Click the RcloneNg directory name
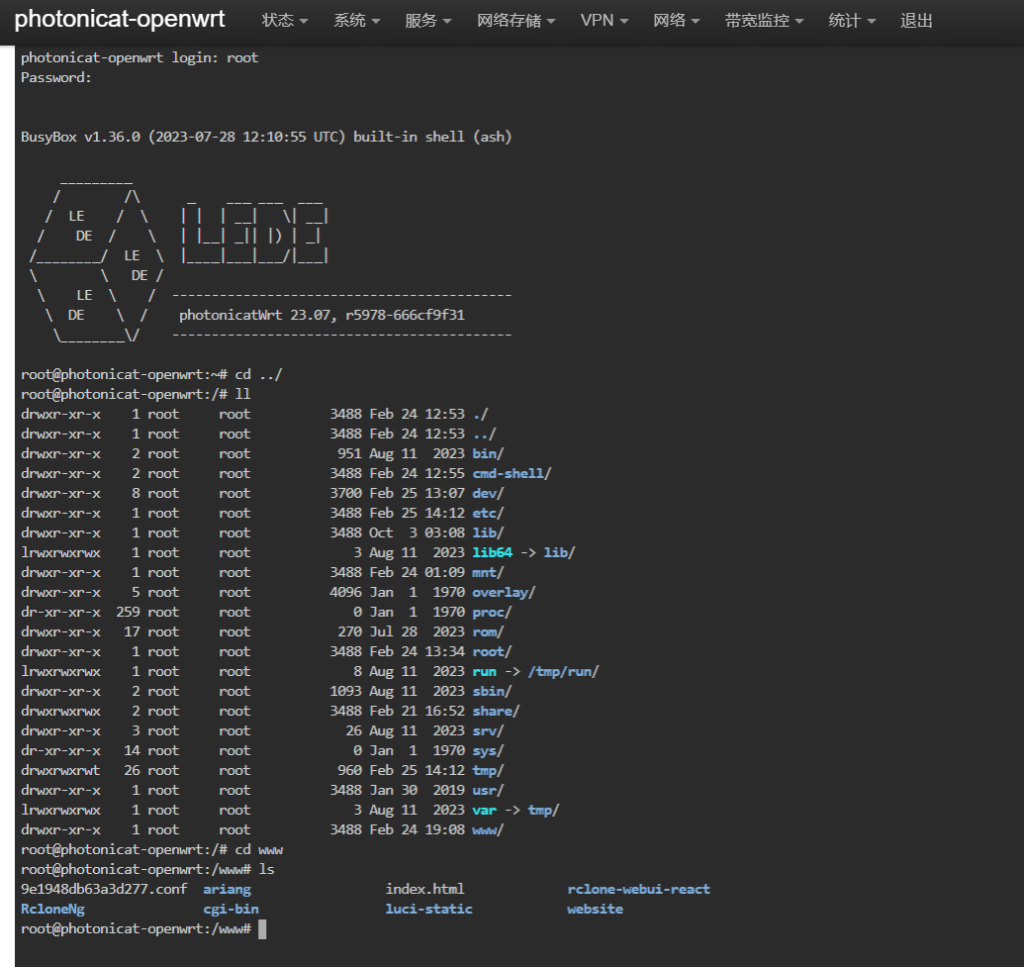Screen dimensions: 1024x967 (53, 909)
